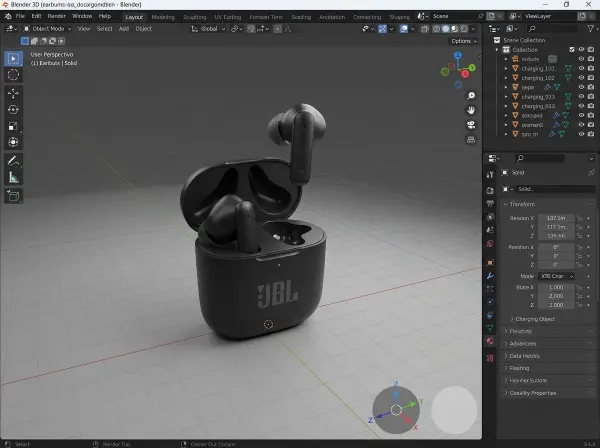Toggle Show Overlays button
This screenshot has width=600, height=448.
[404, 29]
